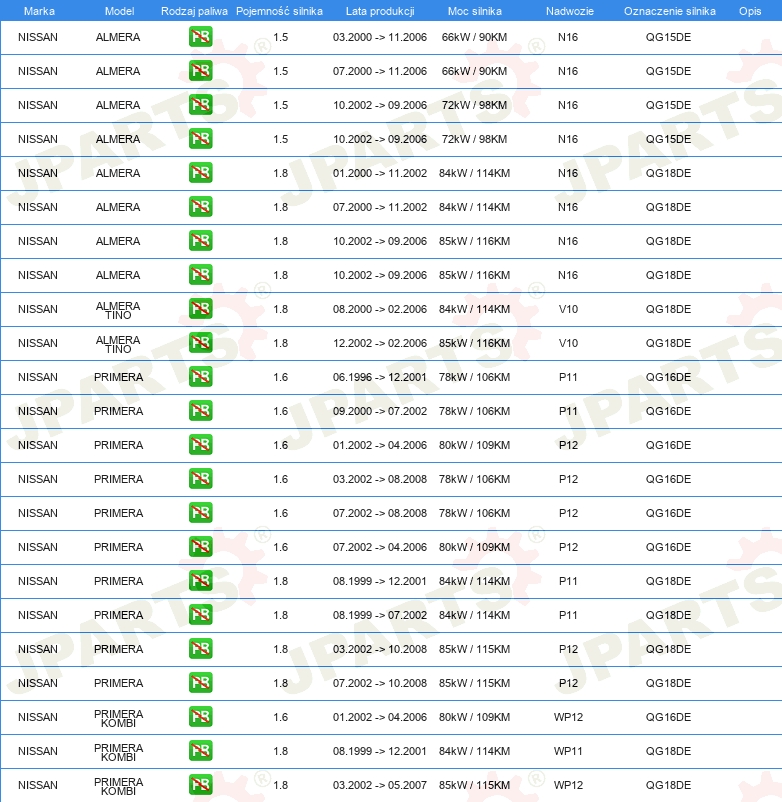Click petrol icon in Primera Kombi 03.2002 -> 05.2007 row
This screenshot has height=802, width=782.
click(200, 785)
